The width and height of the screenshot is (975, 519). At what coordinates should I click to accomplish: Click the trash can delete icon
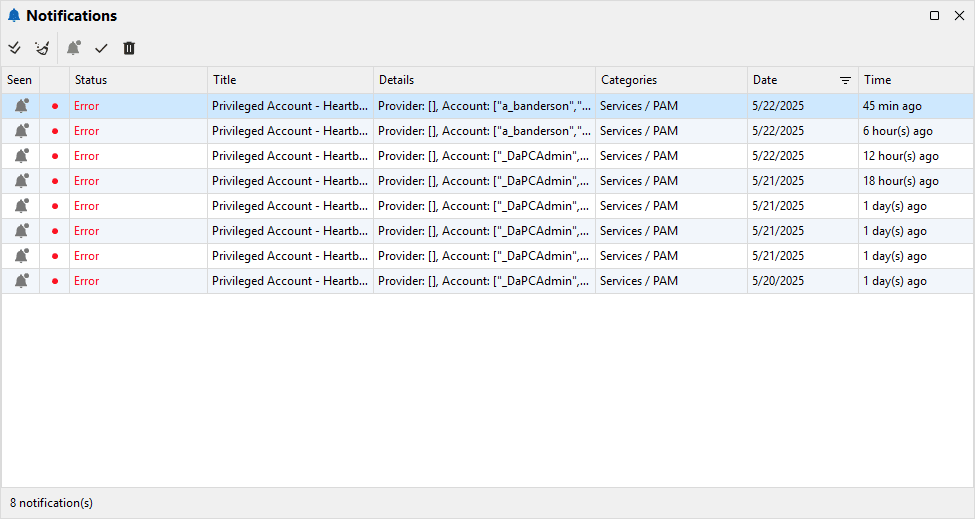(x=129, y=48)
